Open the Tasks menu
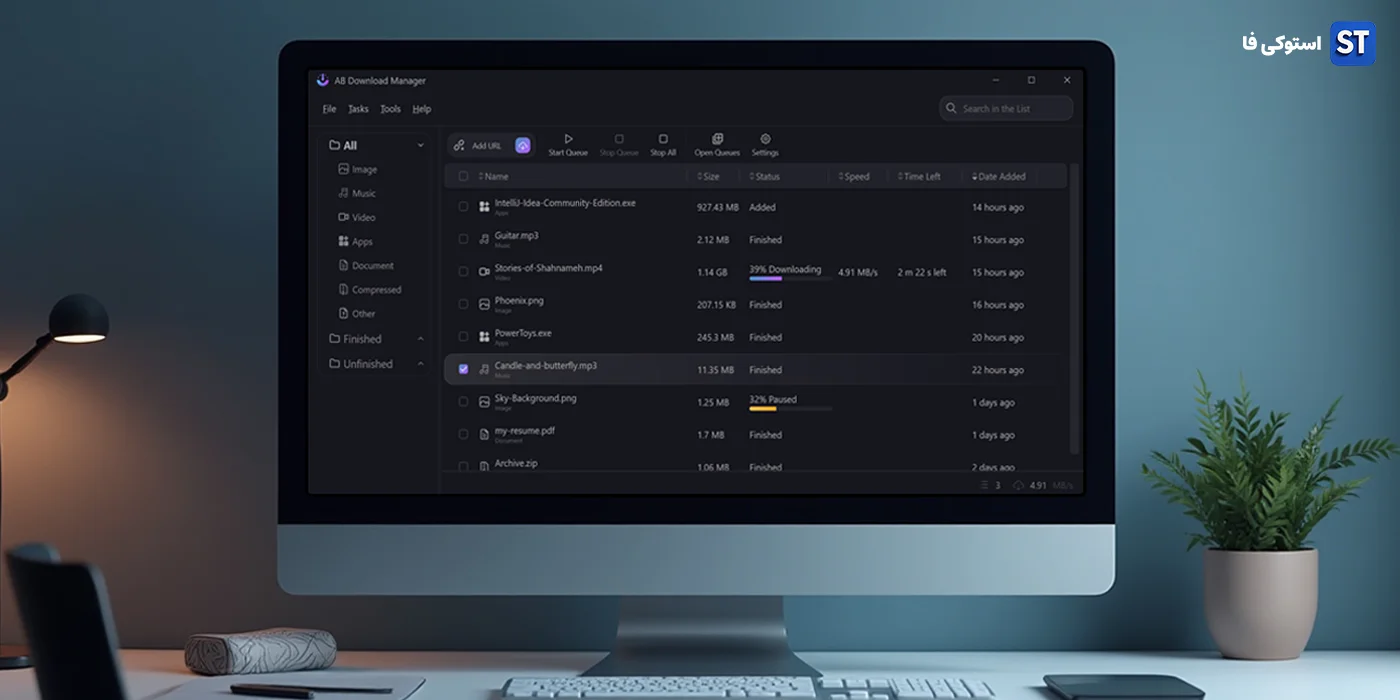The width and height of the screenshot is (1400, 700). point(358,108)
